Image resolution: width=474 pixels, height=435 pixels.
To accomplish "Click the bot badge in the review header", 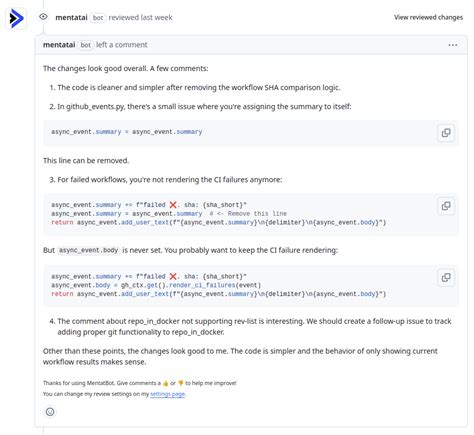I will [x=98, y=17].
